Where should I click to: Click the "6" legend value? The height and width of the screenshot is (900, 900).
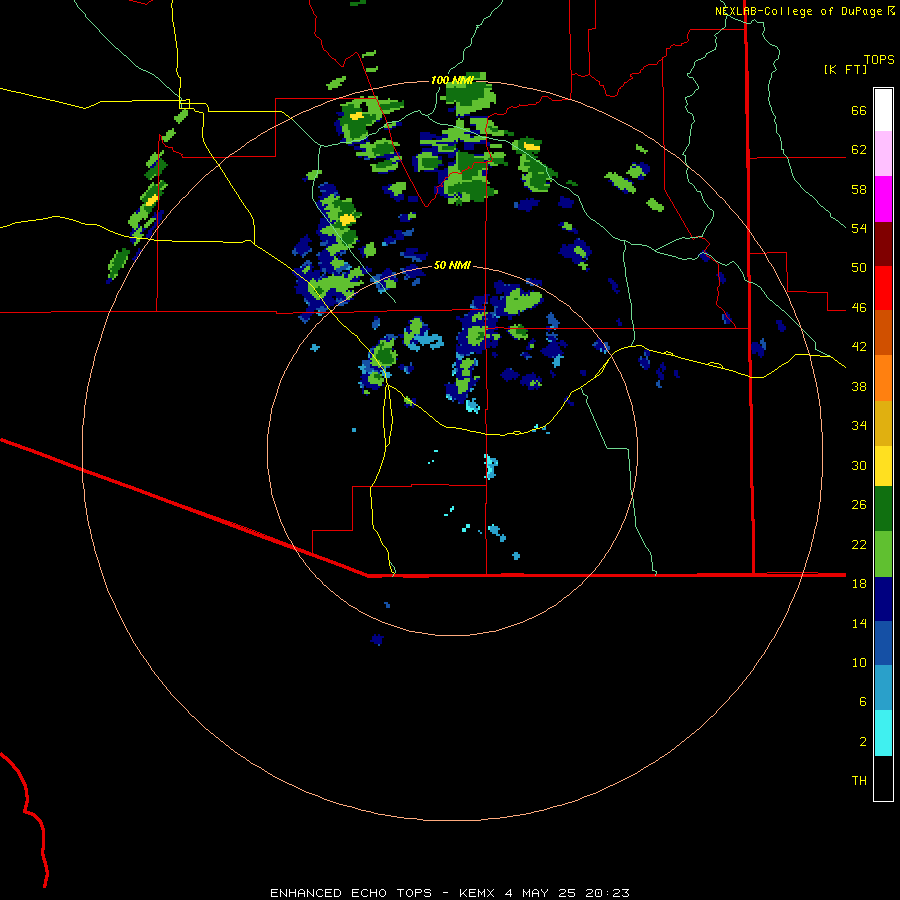(862, 701)
